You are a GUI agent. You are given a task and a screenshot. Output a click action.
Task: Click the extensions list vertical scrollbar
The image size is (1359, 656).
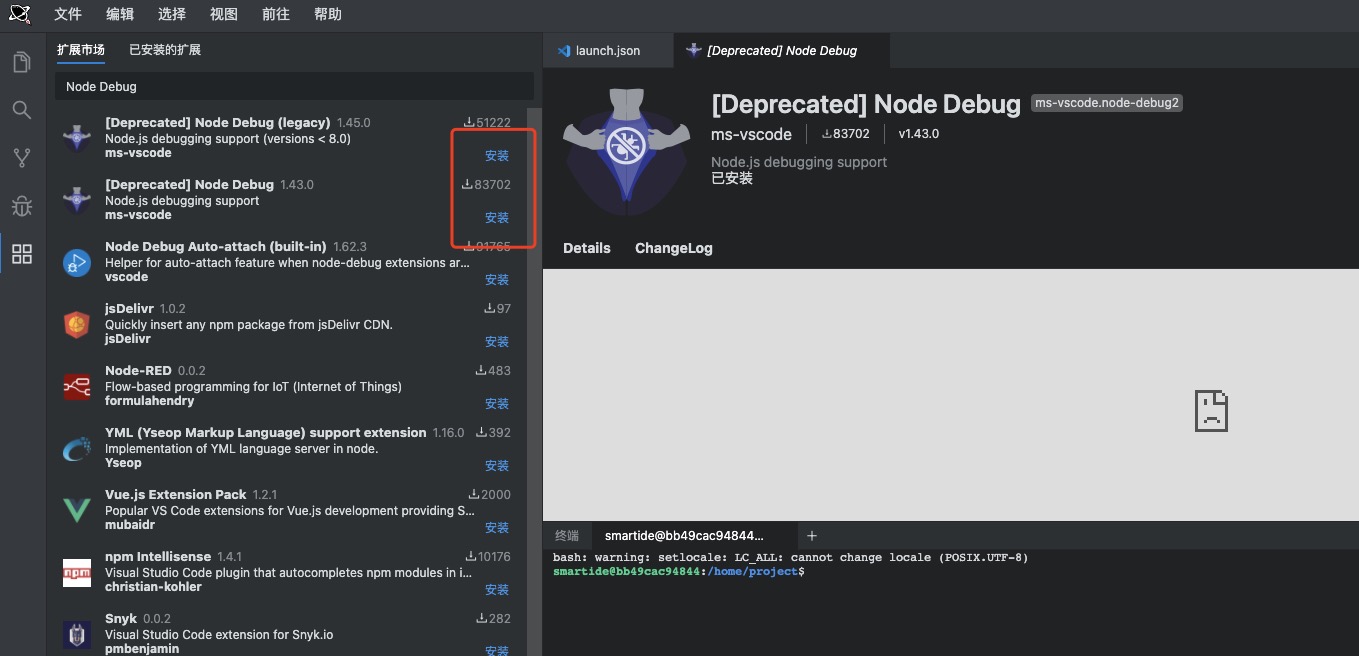(534, 380)
